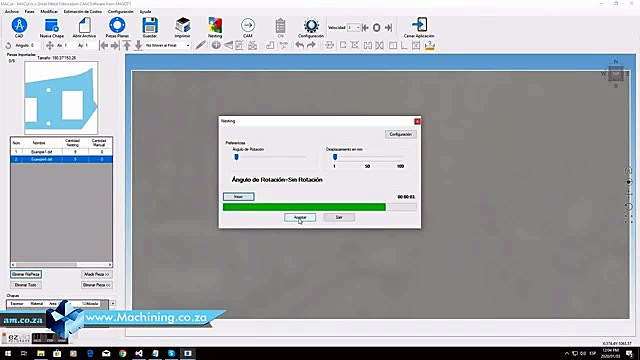Image resolution: width=640 pixels, height=360 pixels.
Task: Select highlighted row 2 in the parts table
Action: (x=61, y=159)
